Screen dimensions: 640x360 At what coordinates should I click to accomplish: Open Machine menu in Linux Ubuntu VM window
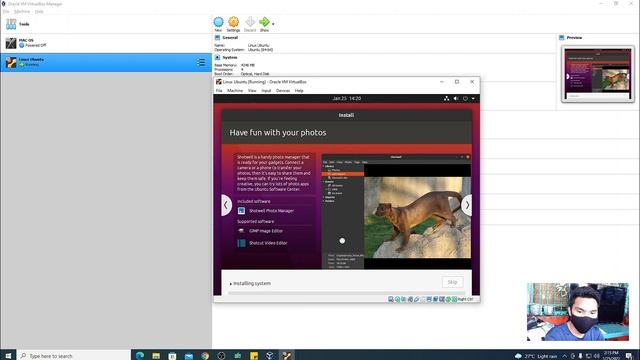[235, 91]
